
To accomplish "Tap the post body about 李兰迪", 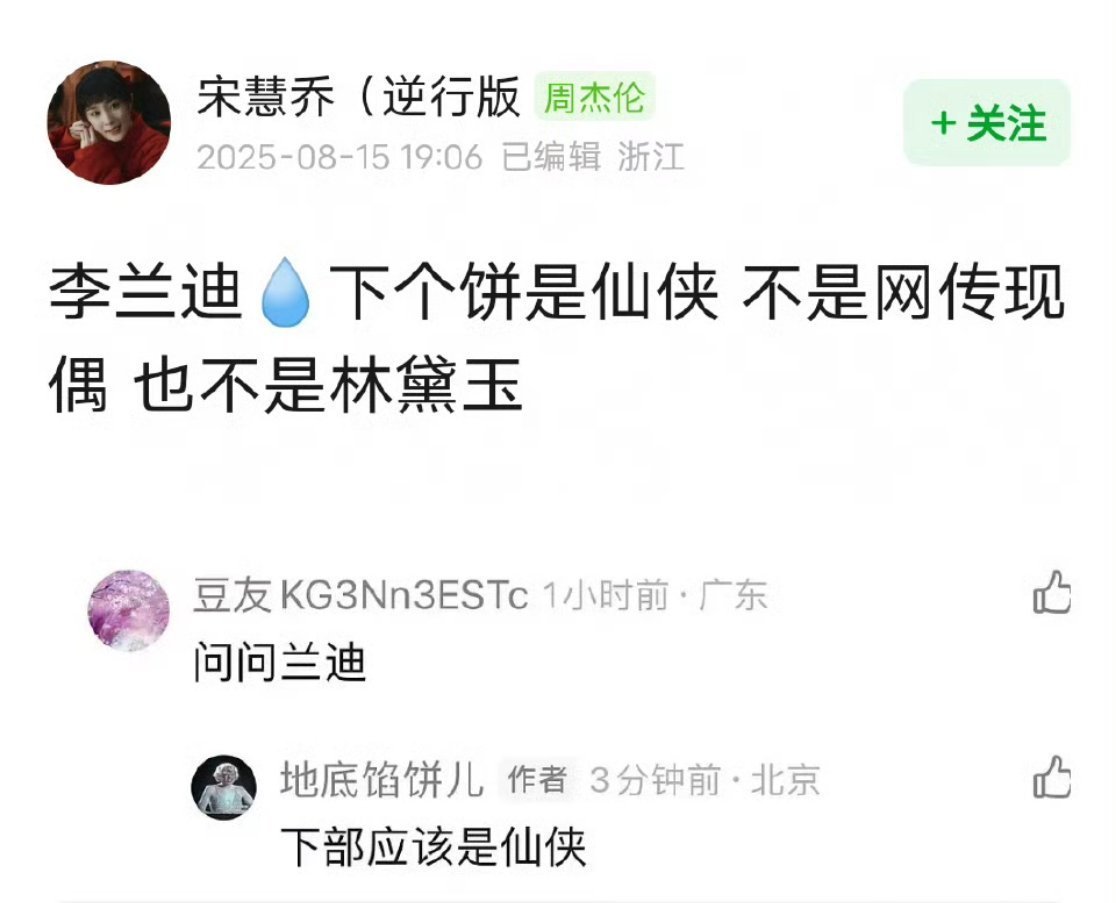I will tap(557, 339).
